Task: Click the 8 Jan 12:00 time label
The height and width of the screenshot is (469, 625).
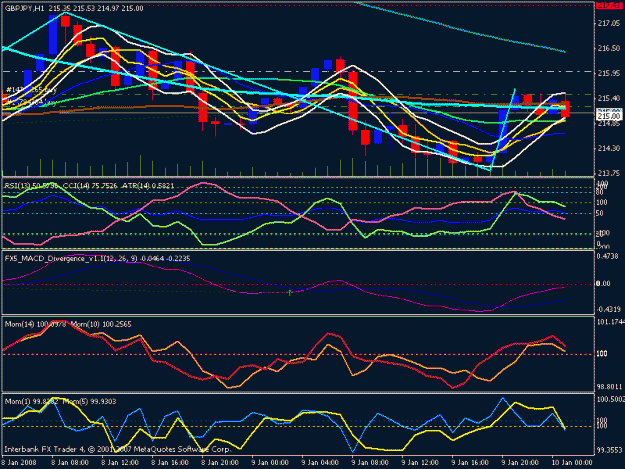Action: tap(120, 463)
